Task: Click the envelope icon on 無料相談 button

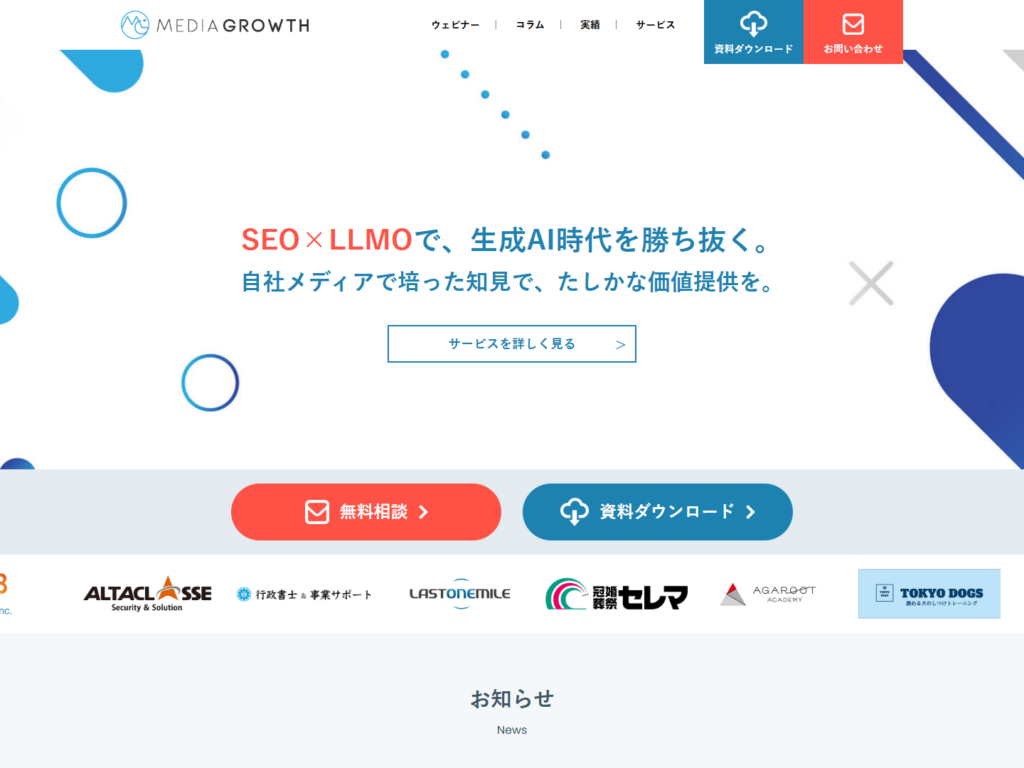Action: tap(317, 511)
